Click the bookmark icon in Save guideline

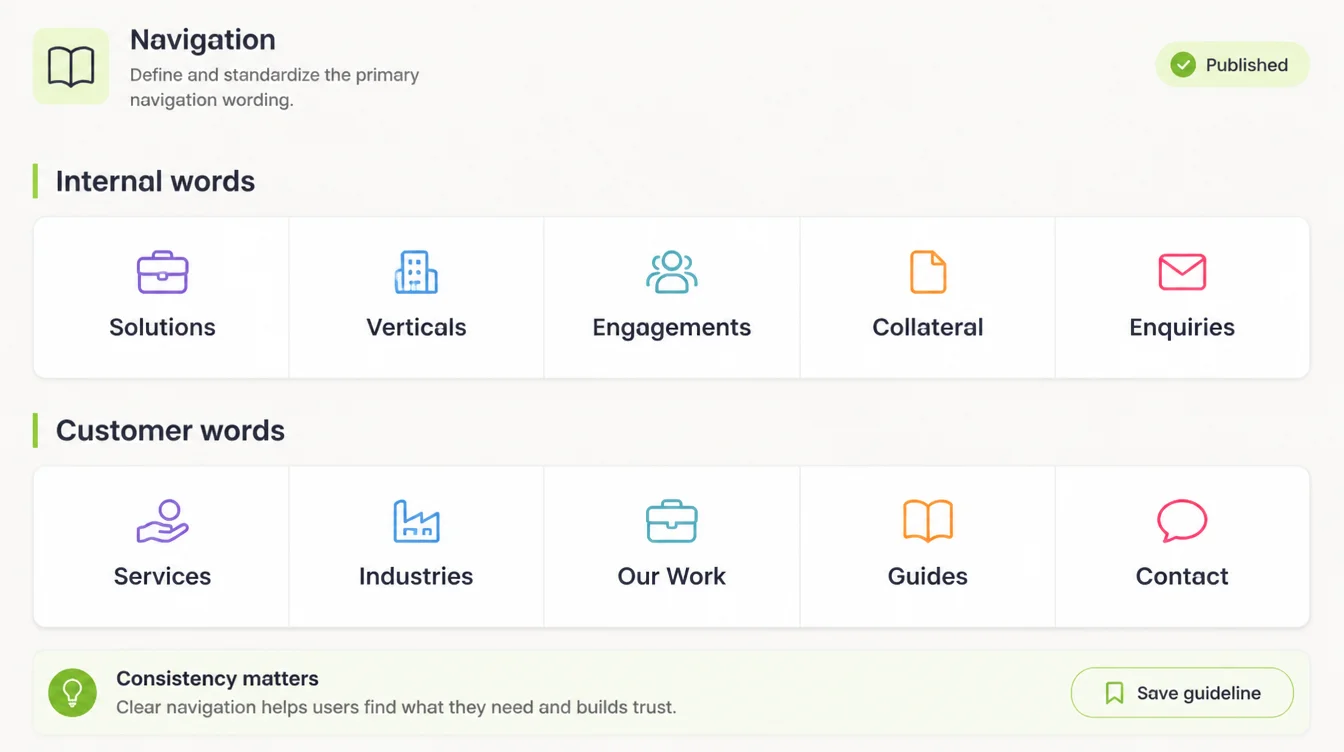[1114, 693]
